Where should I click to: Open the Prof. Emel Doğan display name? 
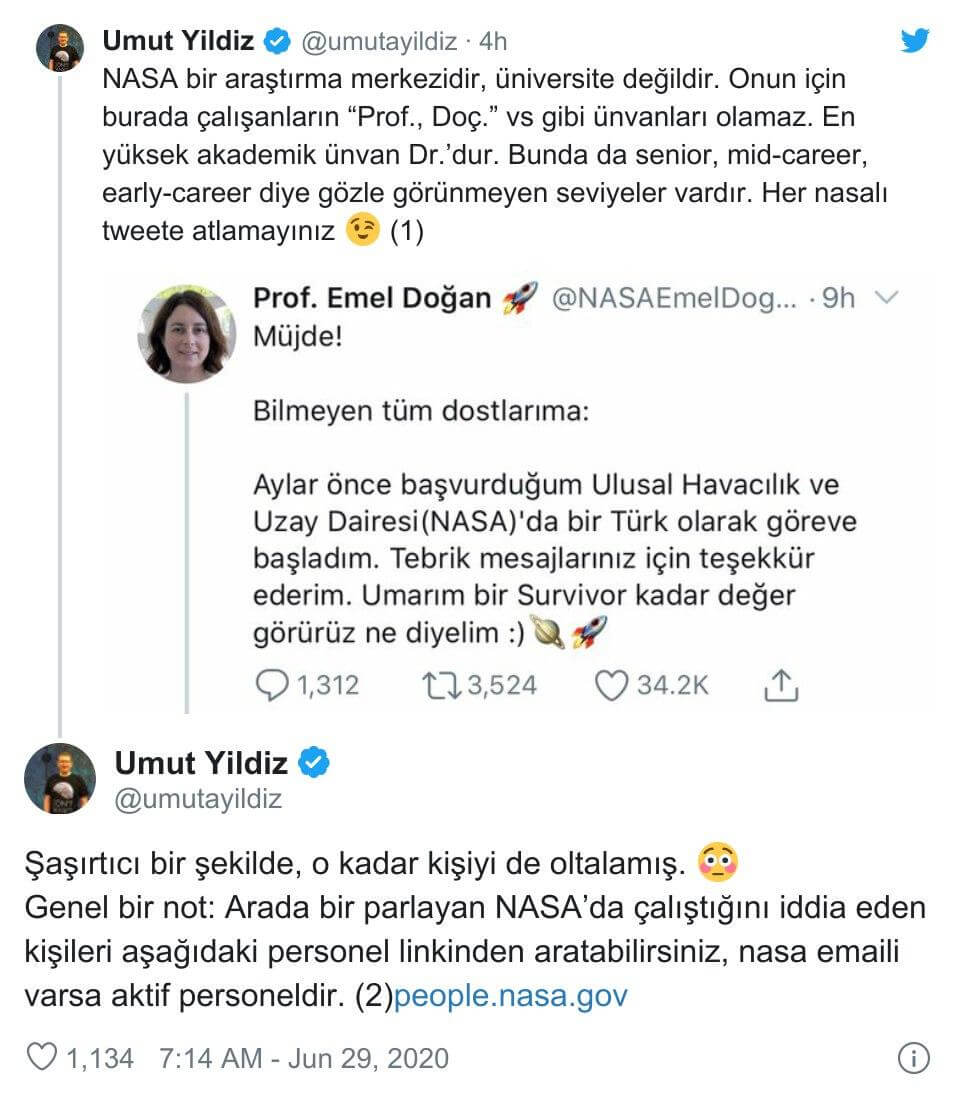pyautogui.click(x=372, y=298)
